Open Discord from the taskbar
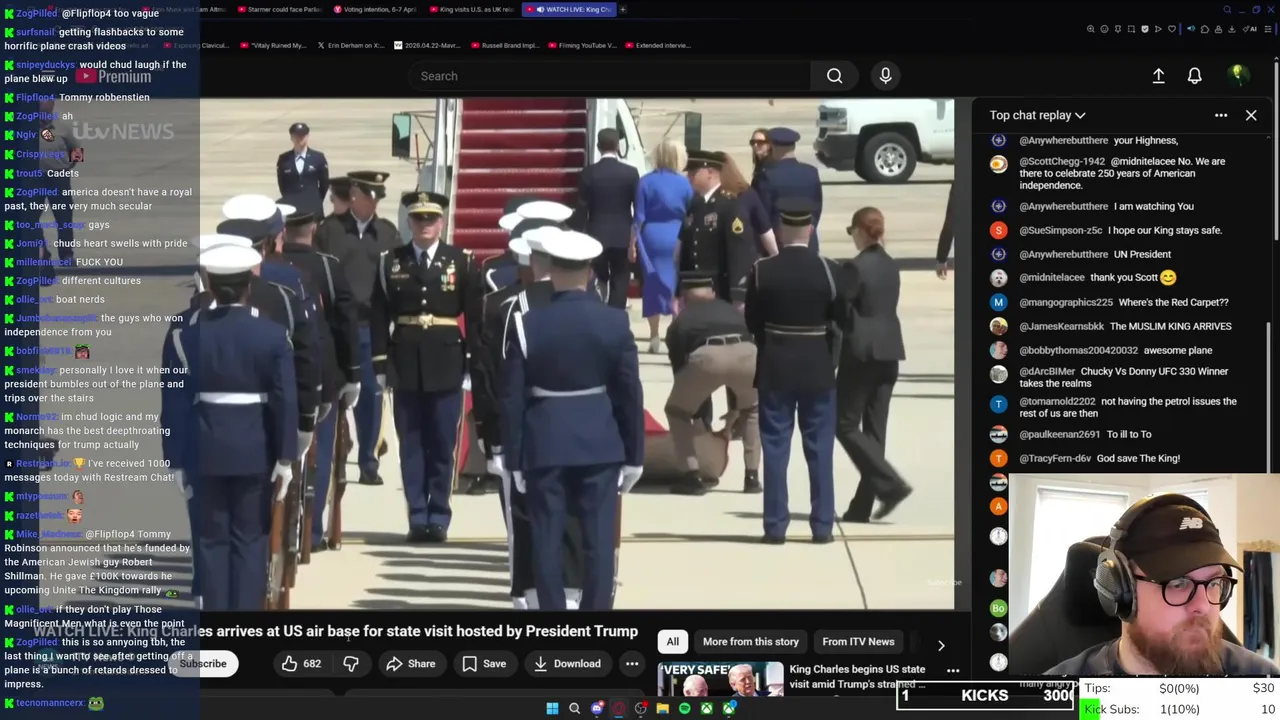Viewport: 1280px width, 720px height. [x=597, y=709]
